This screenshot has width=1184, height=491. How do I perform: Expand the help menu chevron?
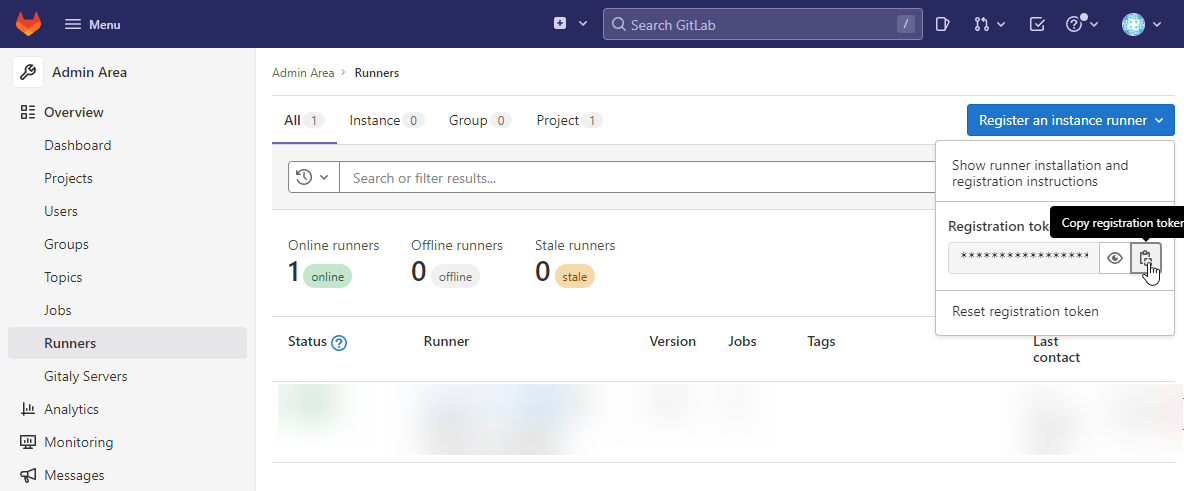(x=1093, y=24)
